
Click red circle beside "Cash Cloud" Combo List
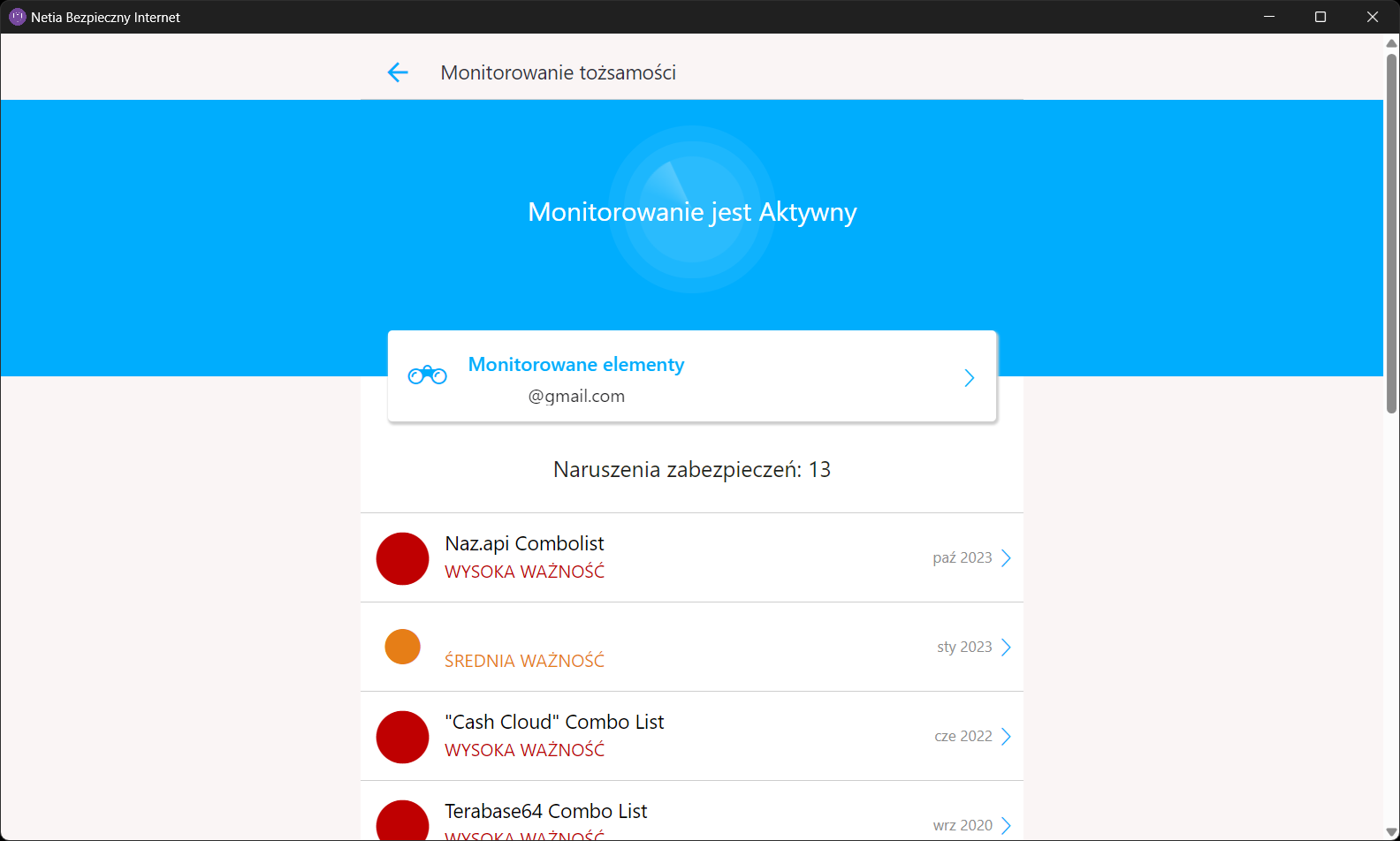point(402,737)
